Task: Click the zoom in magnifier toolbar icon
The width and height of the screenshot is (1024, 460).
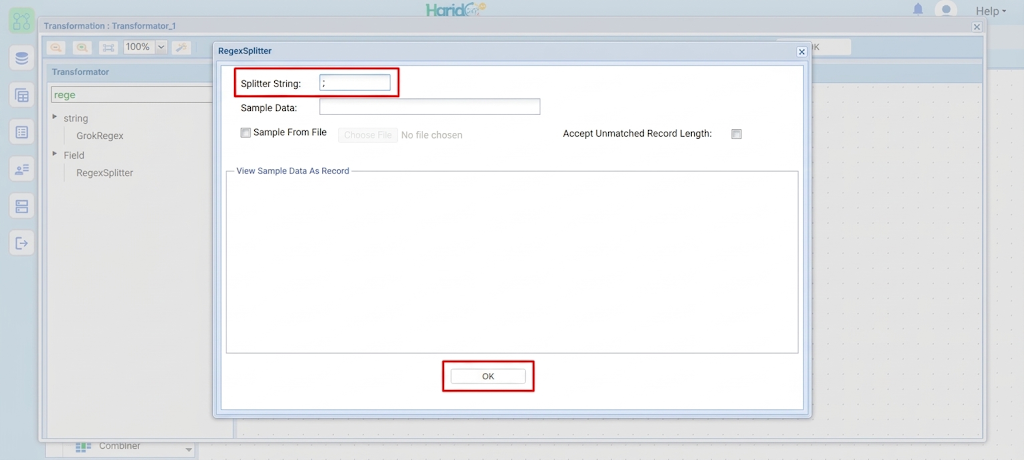Action: point(82,47)
